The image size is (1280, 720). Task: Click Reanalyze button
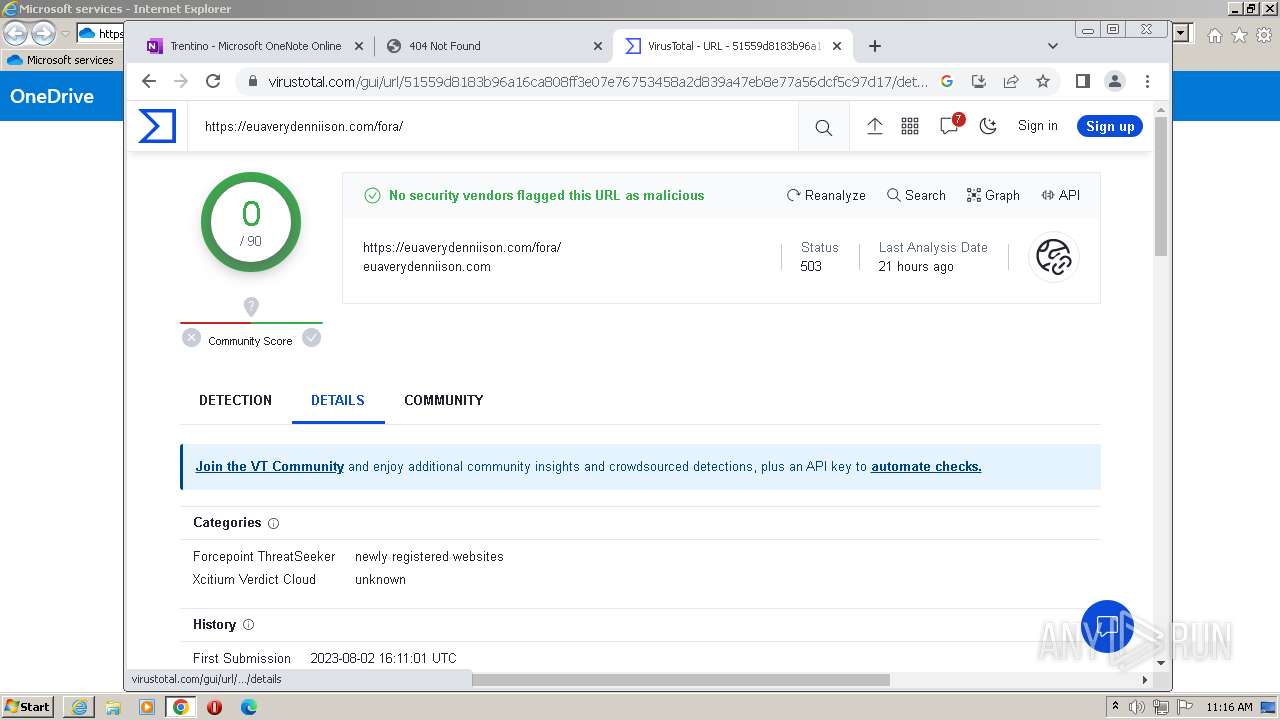pos(826,195)
